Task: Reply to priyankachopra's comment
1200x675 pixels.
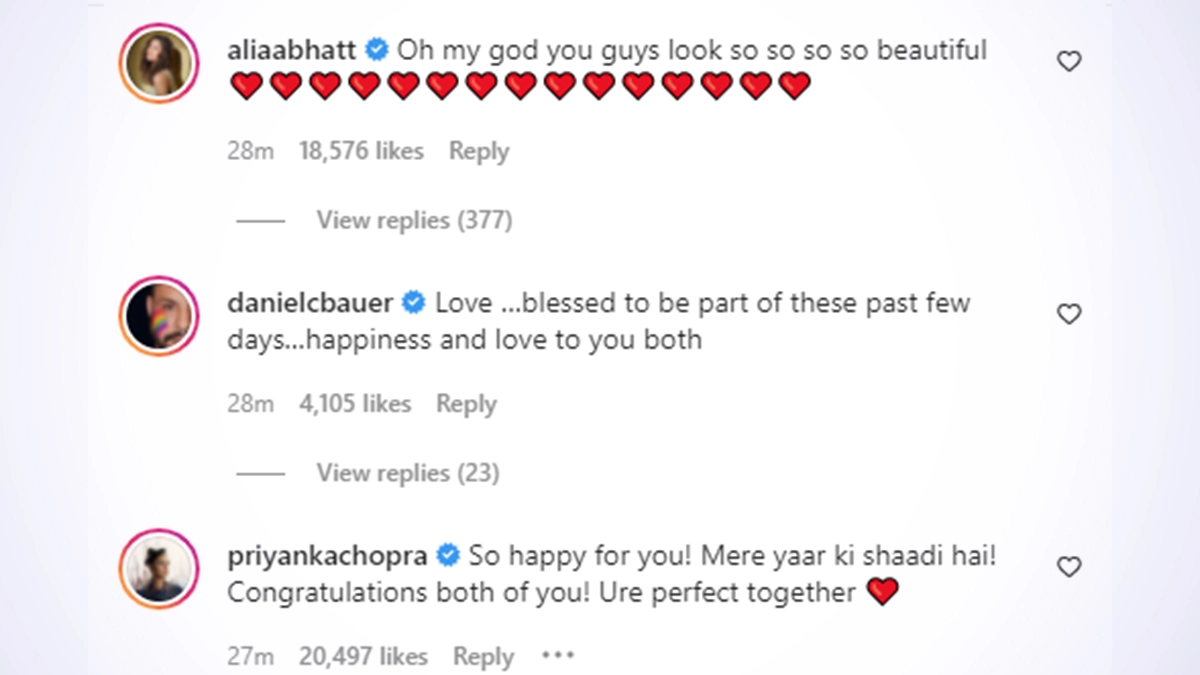Action: [x=483, y=657]
